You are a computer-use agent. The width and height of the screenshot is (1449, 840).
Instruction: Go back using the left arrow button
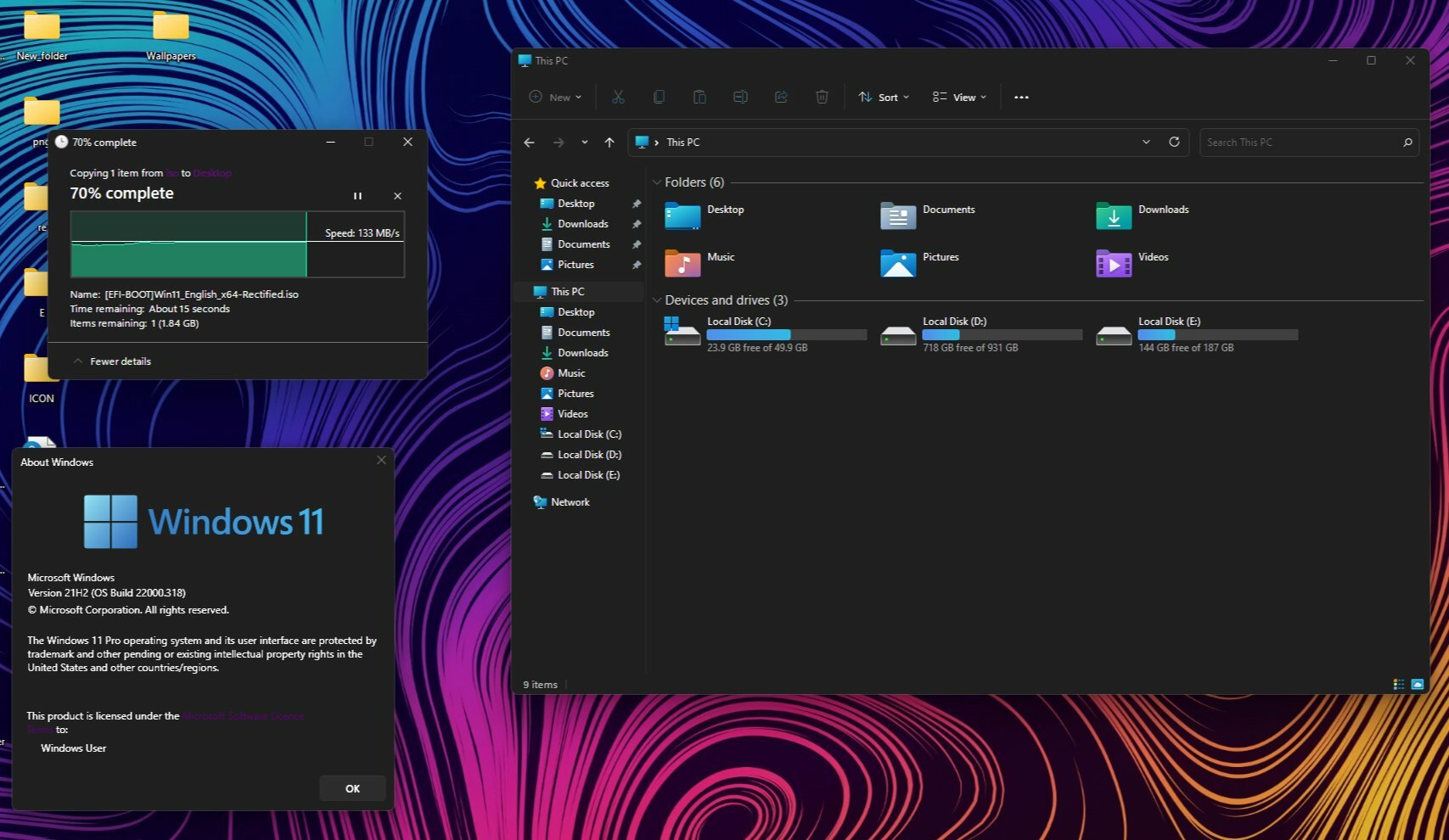click(x=529, y=143)
